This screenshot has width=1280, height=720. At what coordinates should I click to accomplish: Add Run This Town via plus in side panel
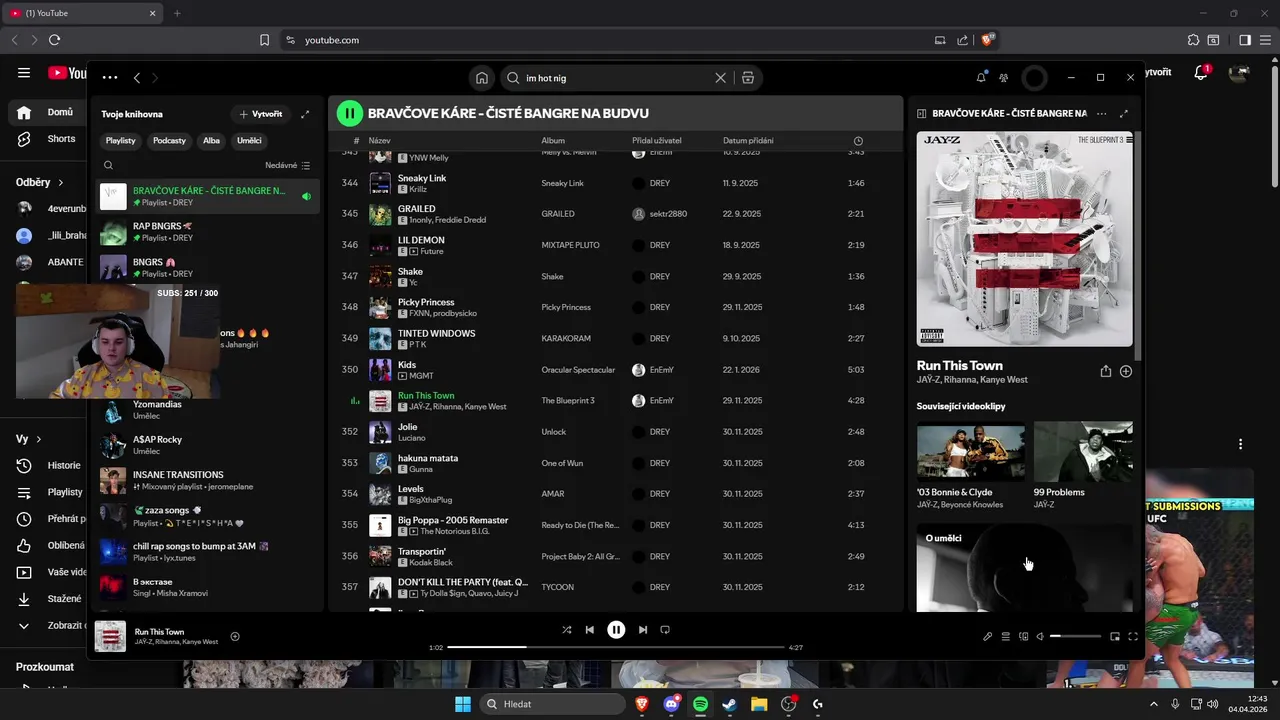[x=1126, y=371]
